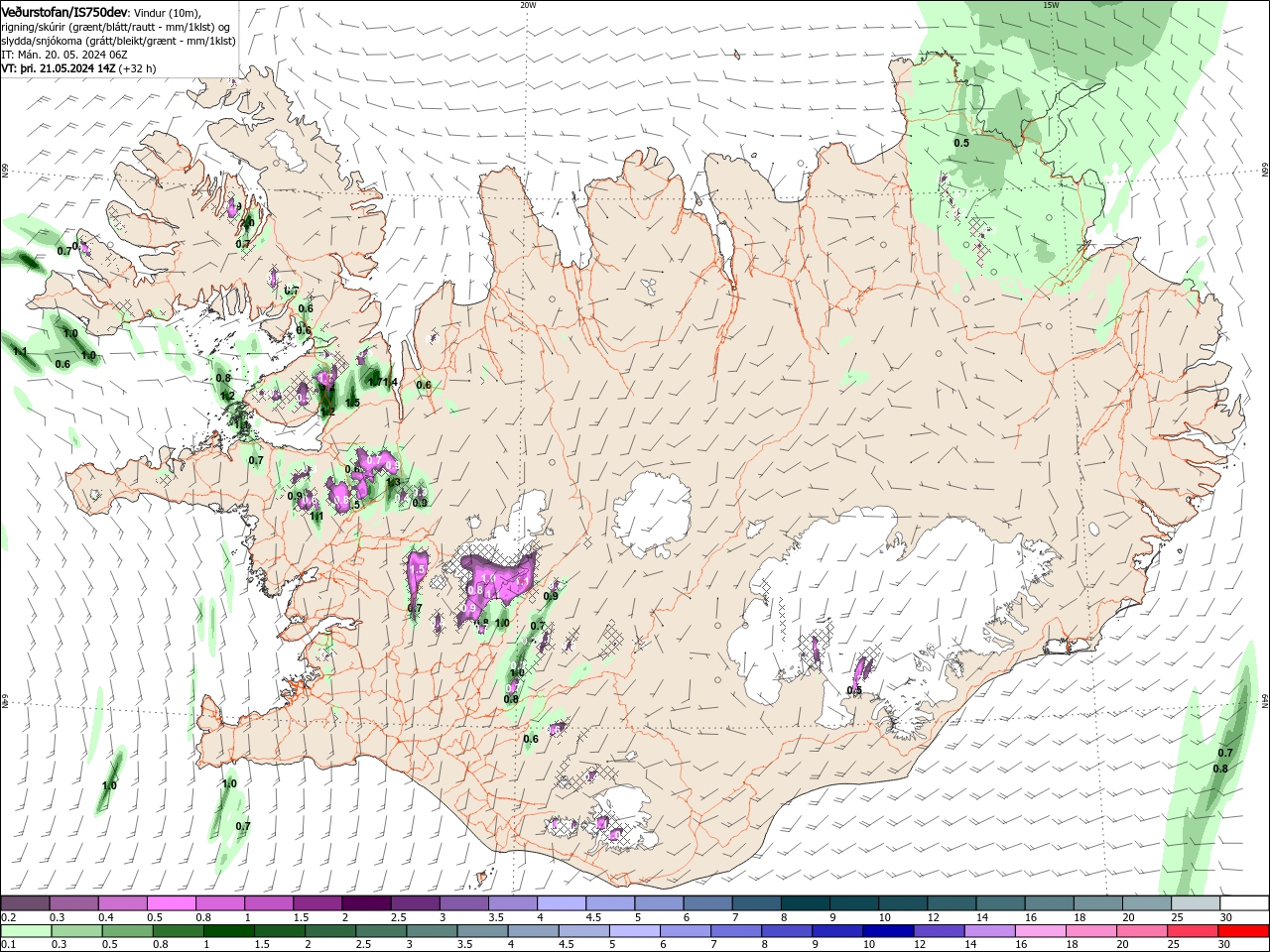The image size is (1270, 952).
Task: Pick upper legend swatch for 14
Action: [999, 903]
